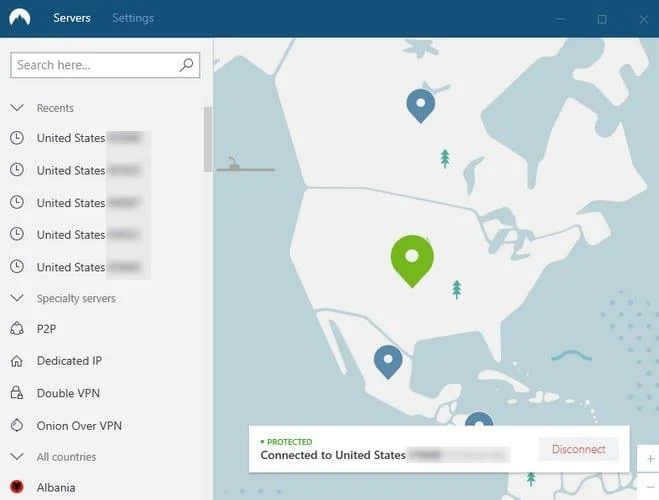This screenshot has height=500, width=659.
Task: Click the partially hidden Central America map pin
Action: (x=479, y=419)
